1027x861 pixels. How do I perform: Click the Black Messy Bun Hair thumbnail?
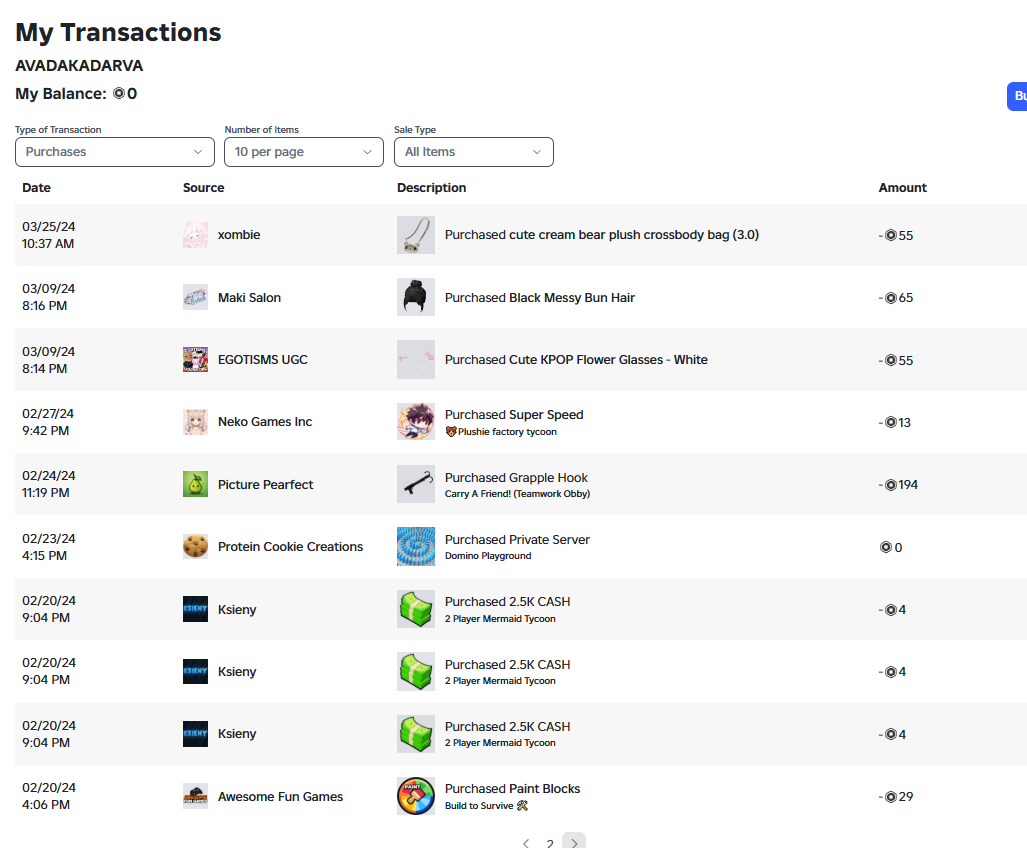[415, 297]
